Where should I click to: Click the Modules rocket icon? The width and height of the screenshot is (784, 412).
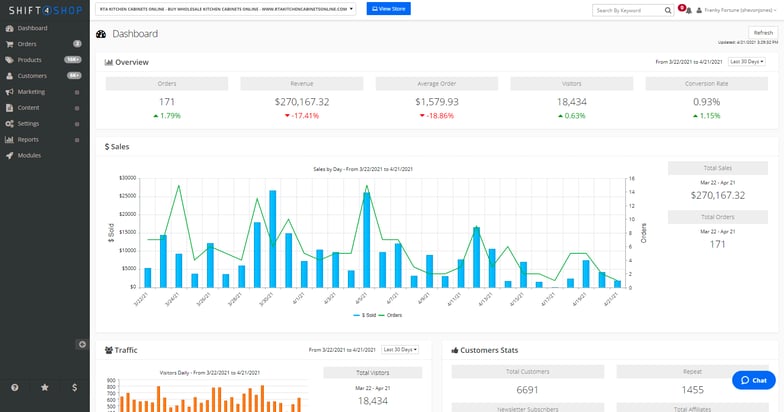10,156
